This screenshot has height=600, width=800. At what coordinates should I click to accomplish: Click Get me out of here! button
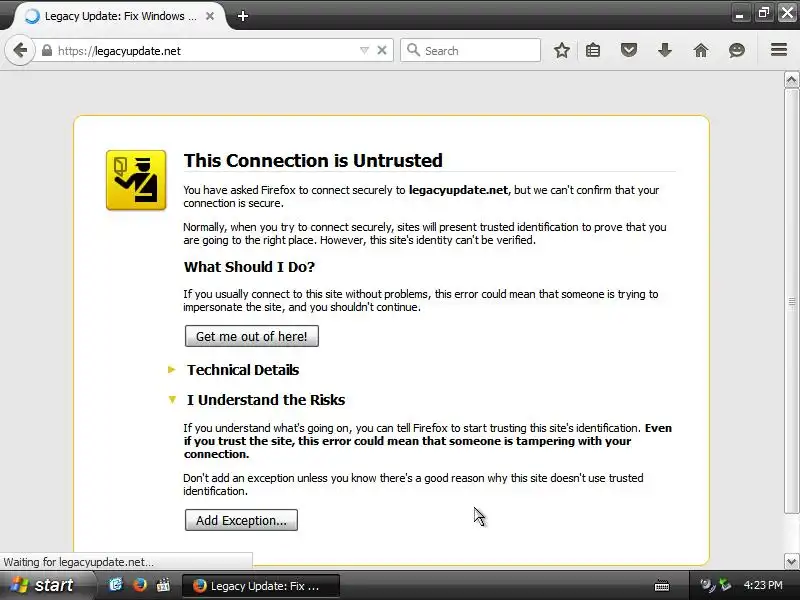252,336
